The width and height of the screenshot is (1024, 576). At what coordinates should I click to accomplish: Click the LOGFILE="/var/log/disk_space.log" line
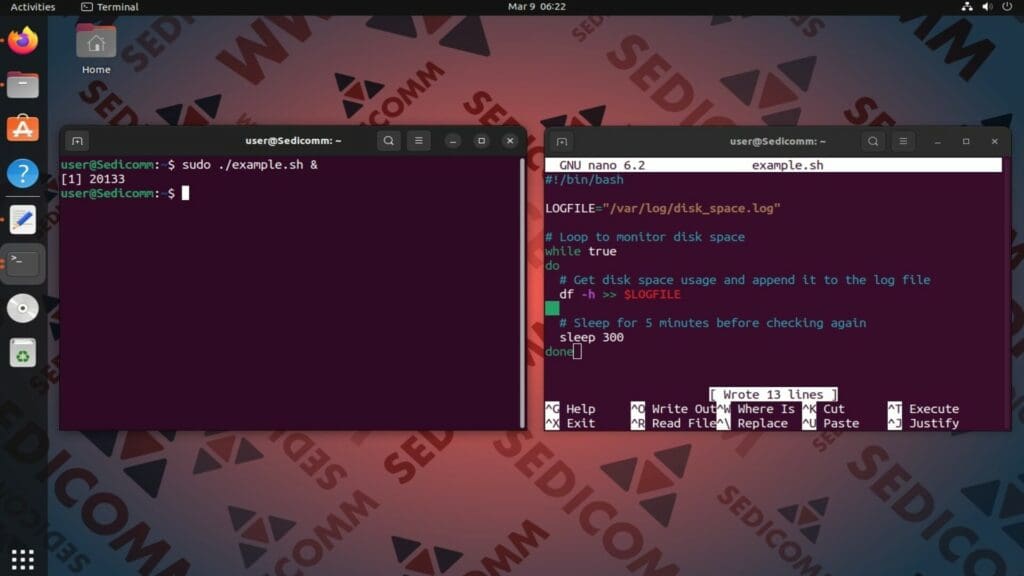(x=663, y=208)
